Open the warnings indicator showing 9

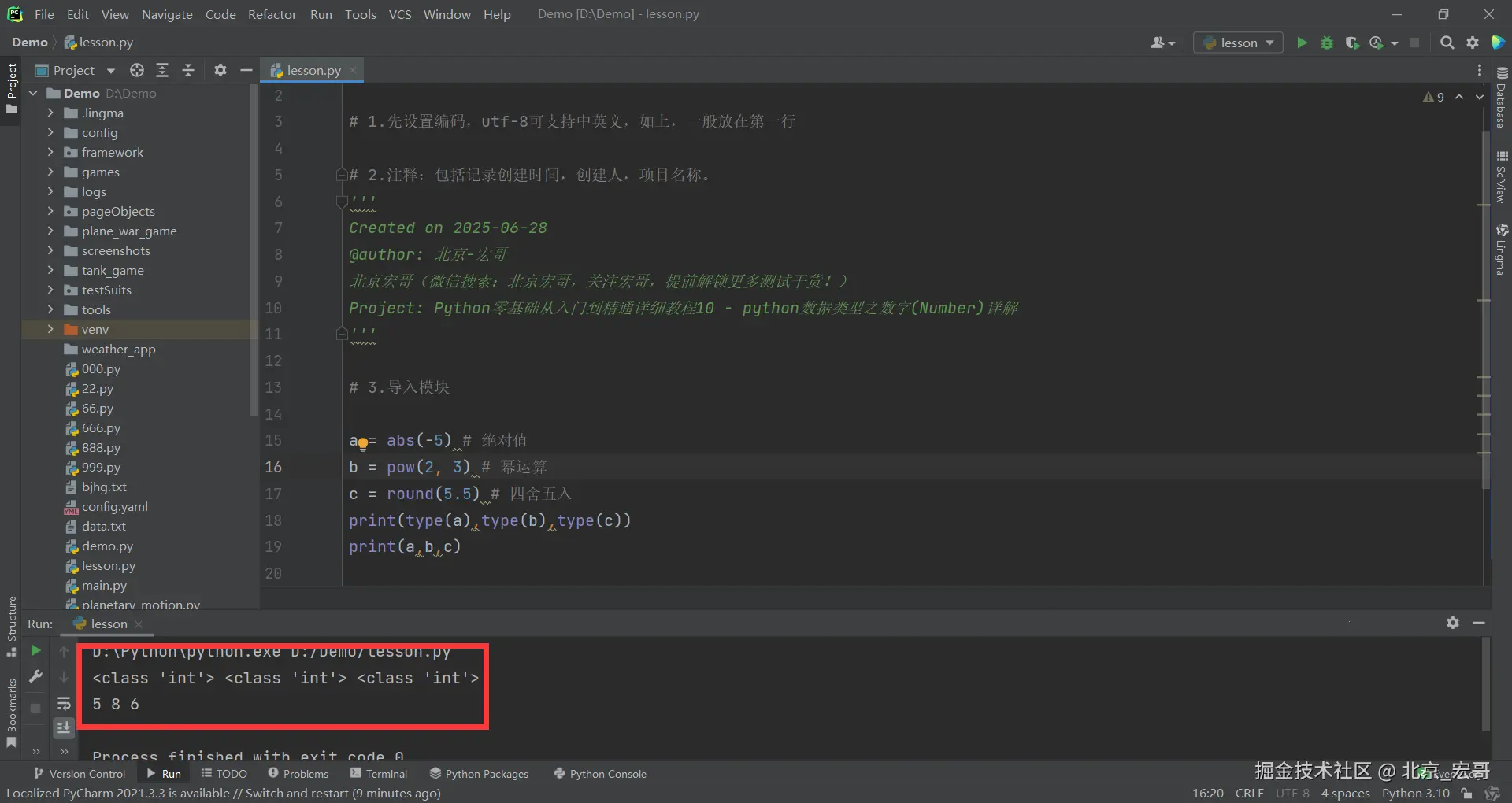(x=1433, y=97)
